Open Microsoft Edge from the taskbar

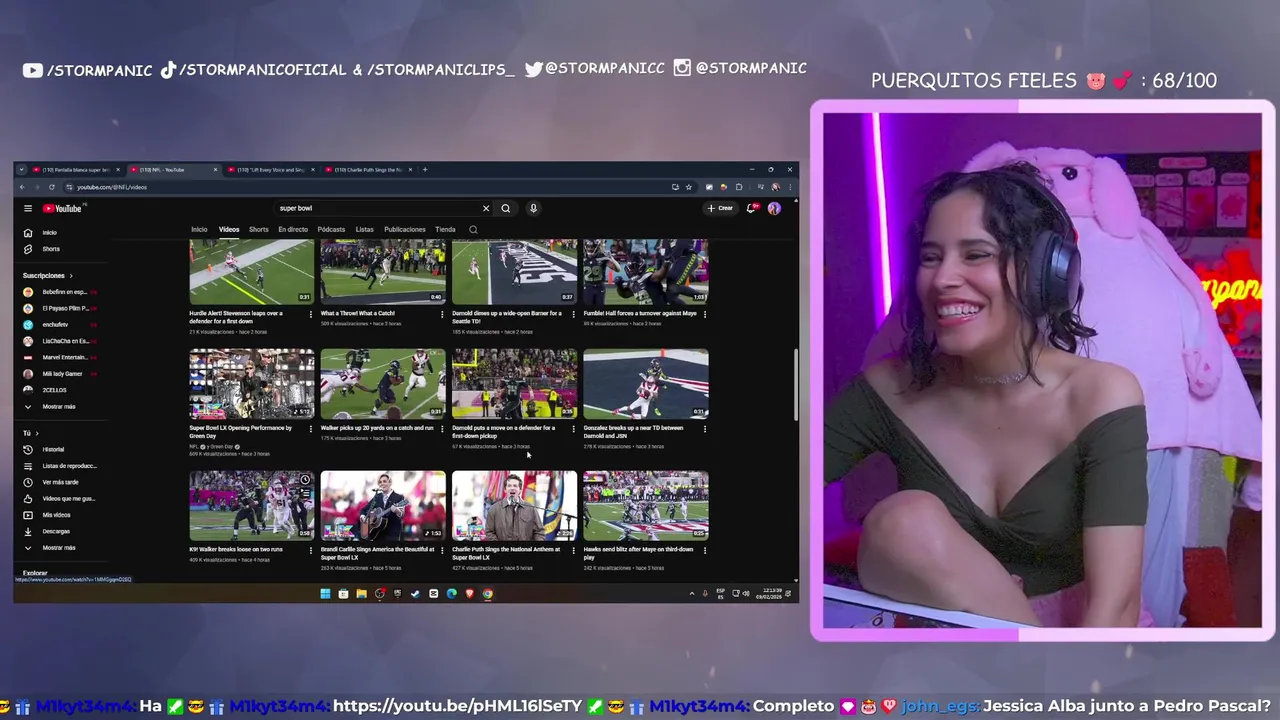click(451, 593)
